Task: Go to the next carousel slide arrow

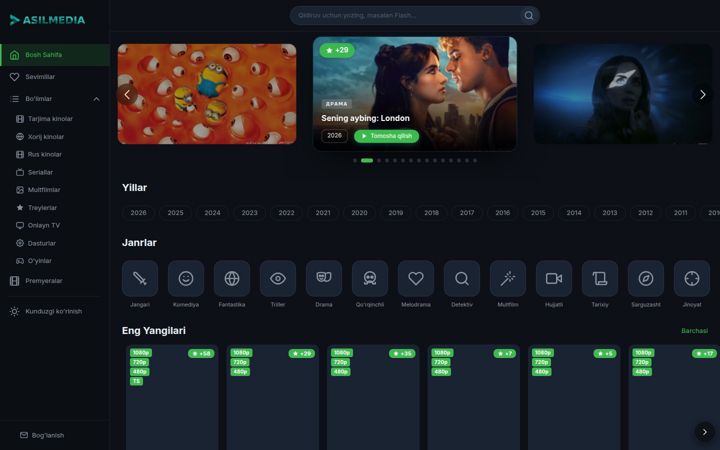Action: point(703,95)
